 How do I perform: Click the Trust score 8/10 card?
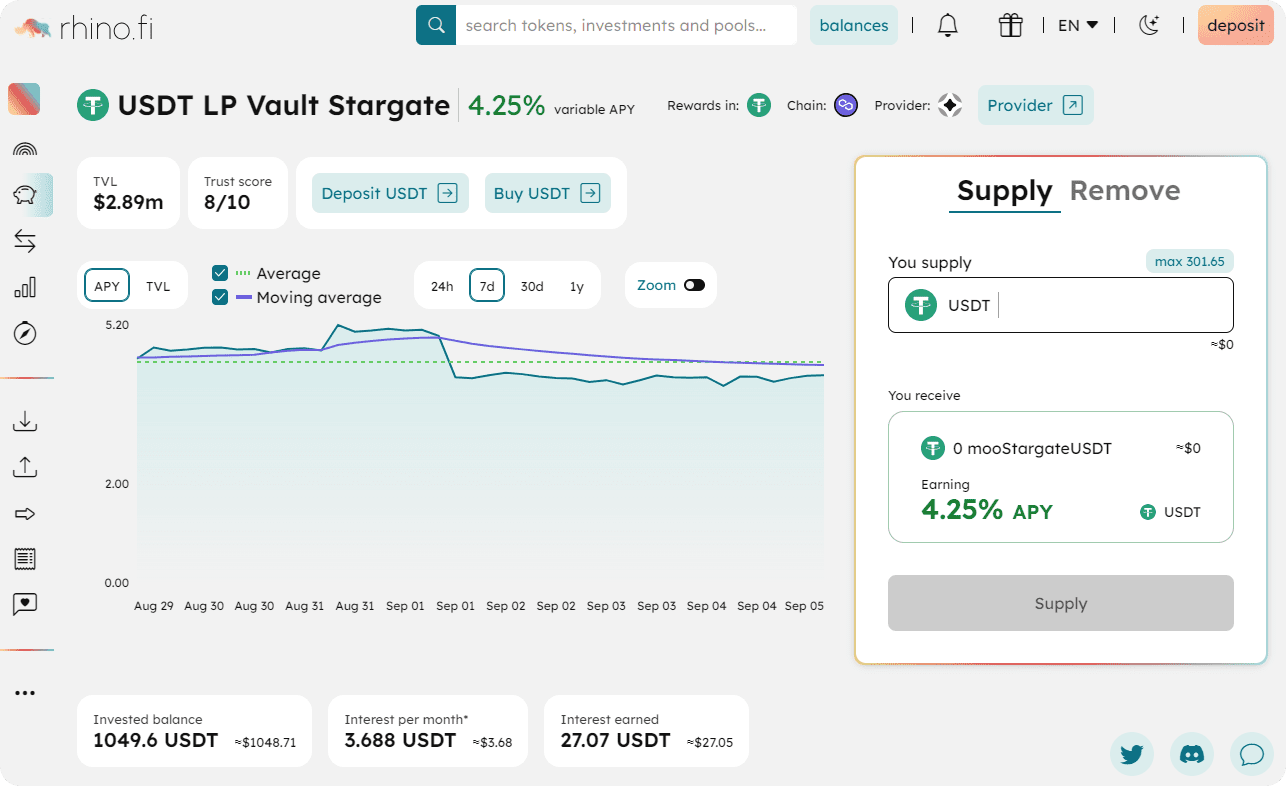coord(238,193)
